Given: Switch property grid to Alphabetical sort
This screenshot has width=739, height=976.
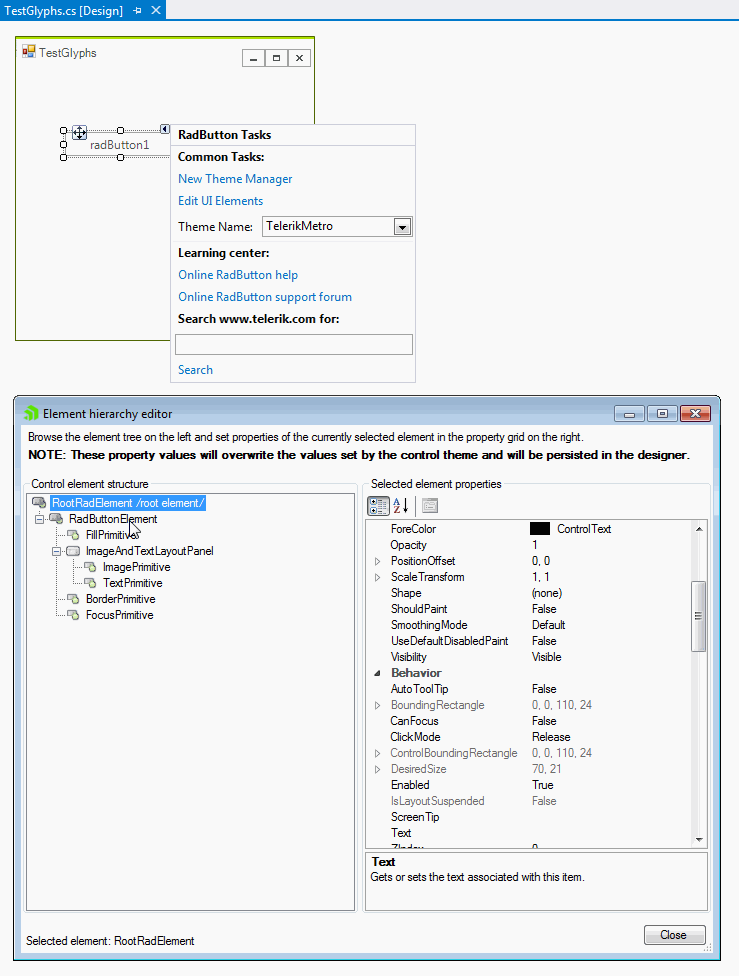Looking at the screenshot, I should coord(401,506).
